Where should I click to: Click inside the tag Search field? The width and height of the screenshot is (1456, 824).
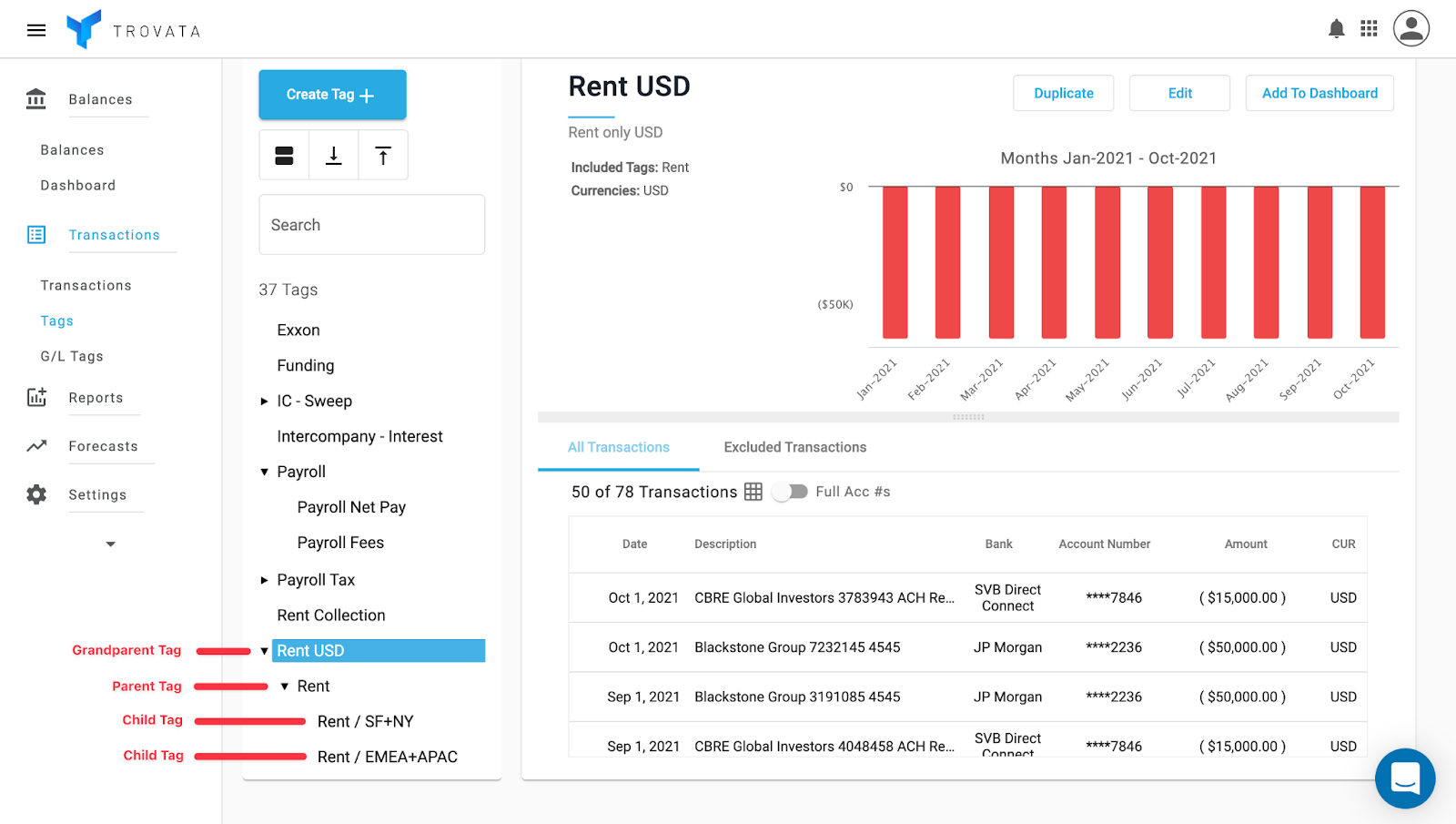[371, 224]
